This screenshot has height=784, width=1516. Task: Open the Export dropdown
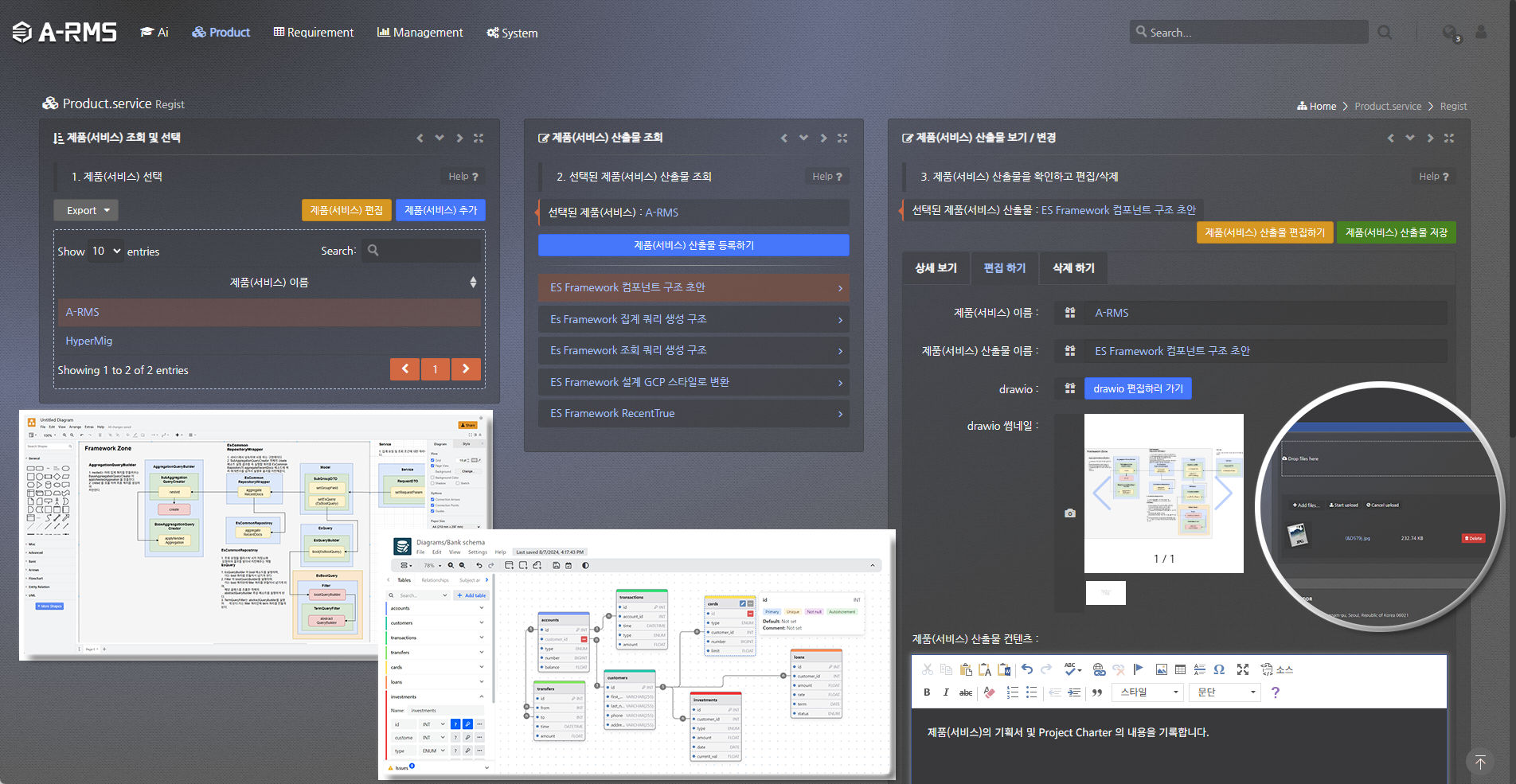click(86, 210)
